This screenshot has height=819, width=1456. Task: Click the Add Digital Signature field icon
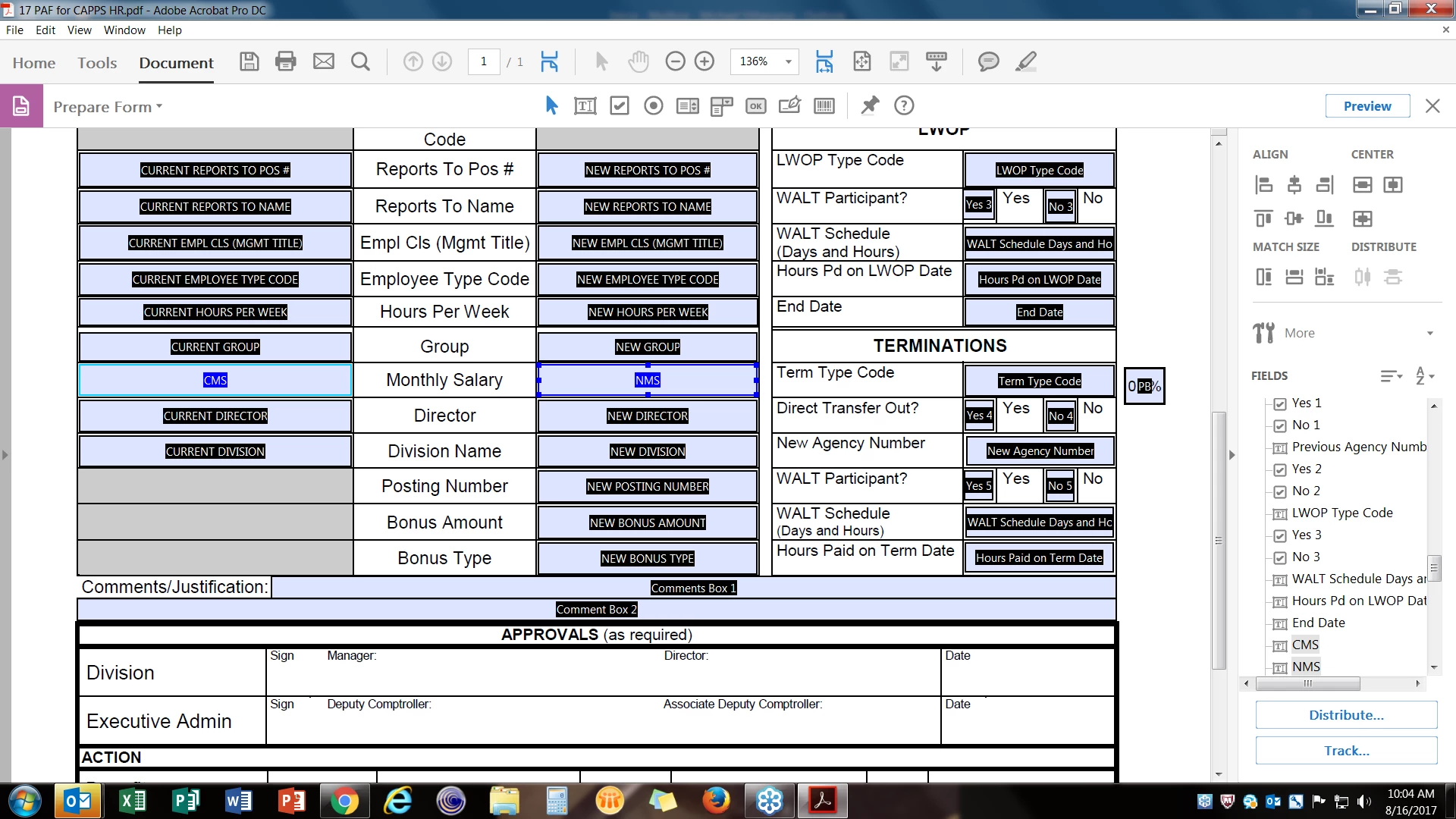tap(789, 106)
